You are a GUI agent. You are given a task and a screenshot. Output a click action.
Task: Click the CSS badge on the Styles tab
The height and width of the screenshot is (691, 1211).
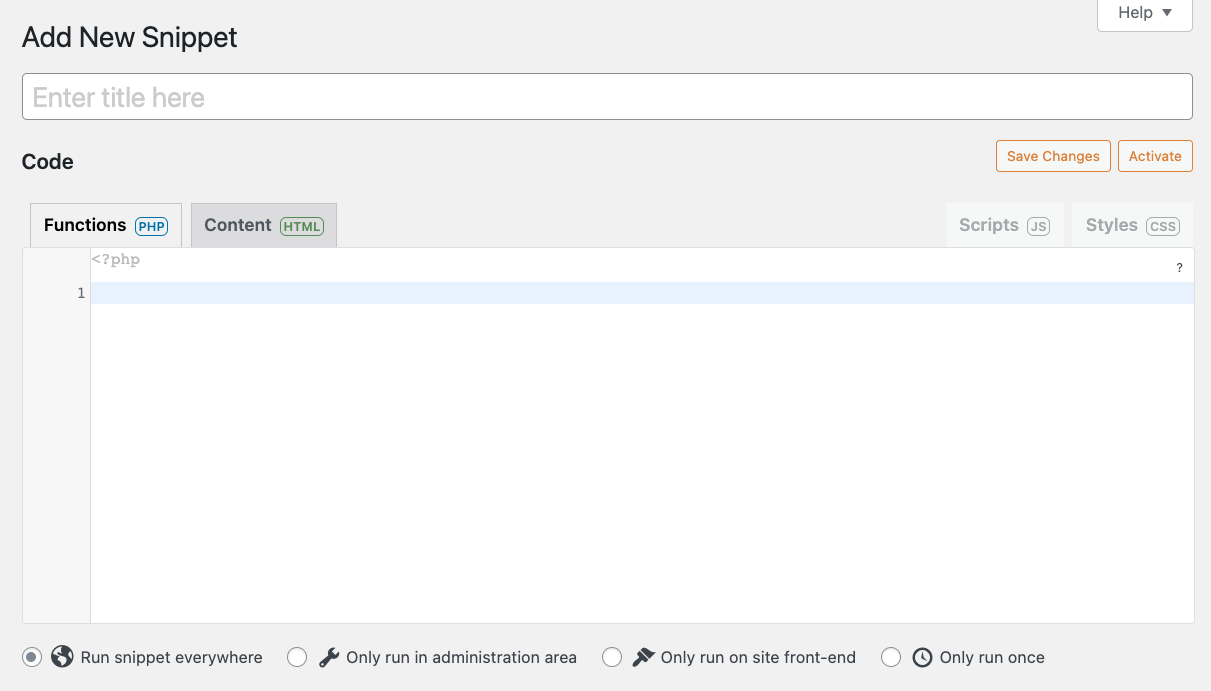(1163, 226)
